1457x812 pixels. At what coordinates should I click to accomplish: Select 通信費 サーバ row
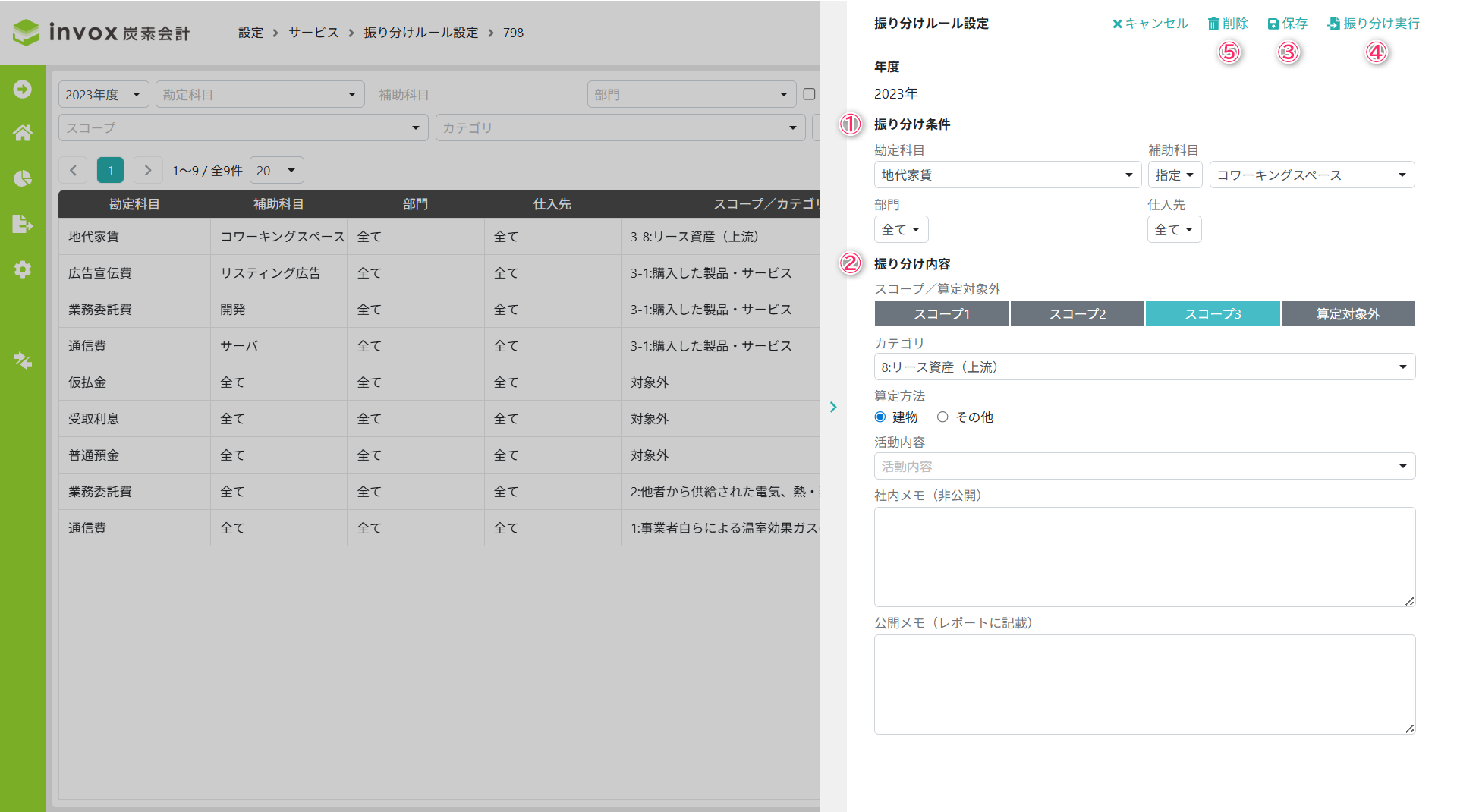pos(439,346)
